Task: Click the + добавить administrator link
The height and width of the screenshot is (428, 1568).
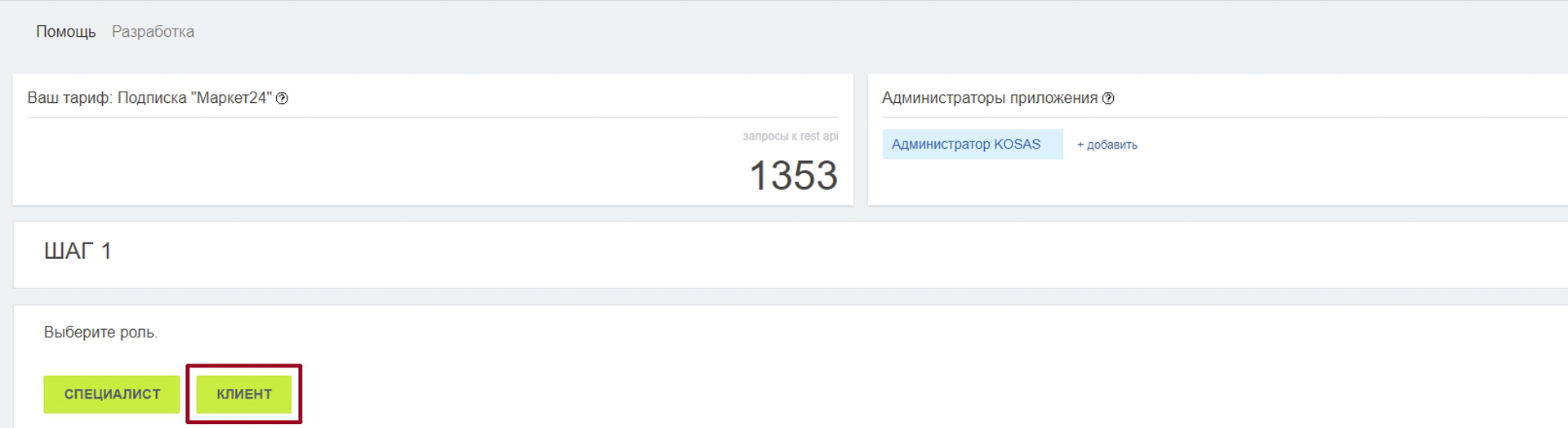Action: point(1107,145)
